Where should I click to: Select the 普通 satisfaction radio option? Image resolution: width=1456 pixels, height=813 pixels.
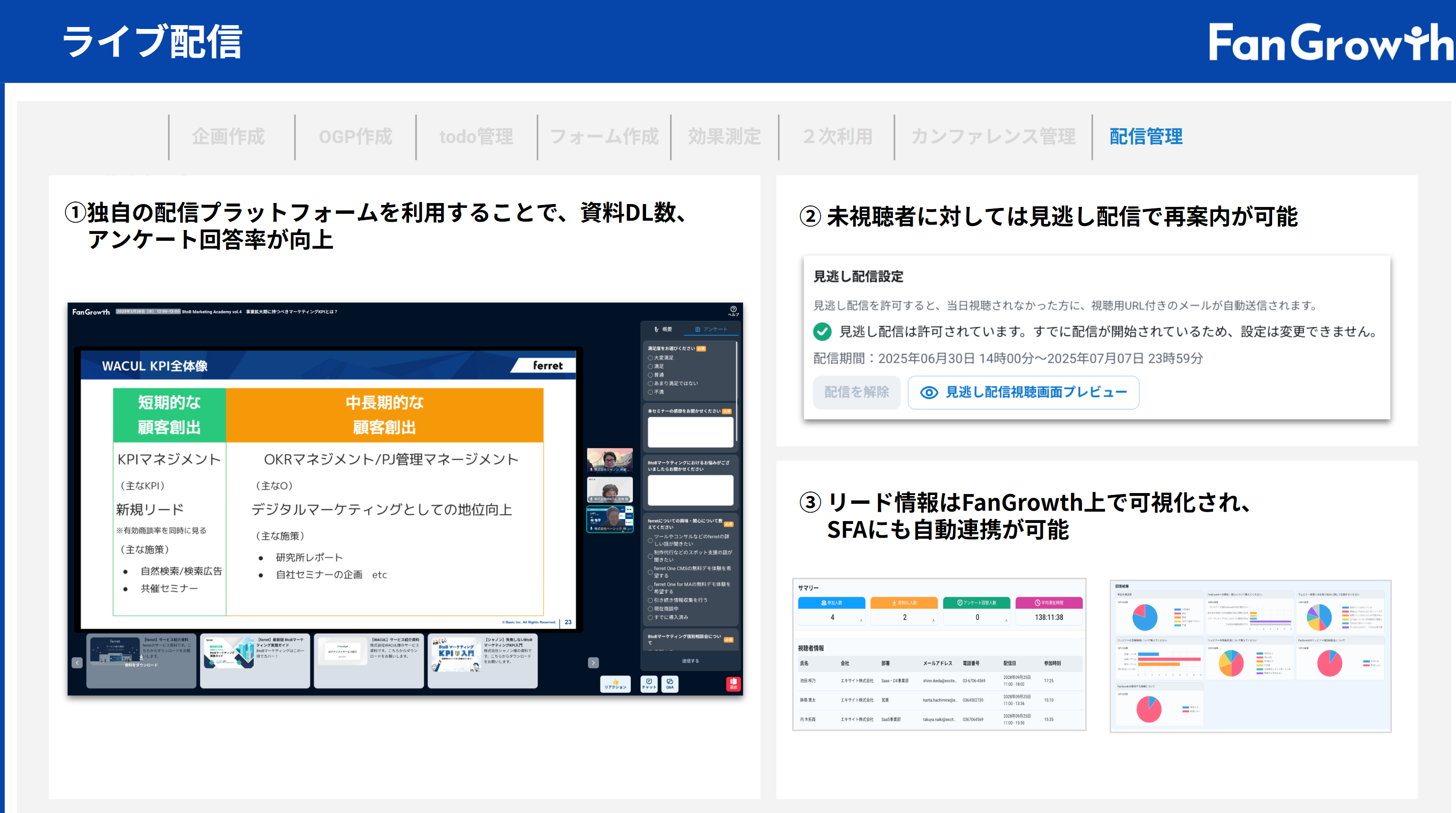click(x=651, y=375)
